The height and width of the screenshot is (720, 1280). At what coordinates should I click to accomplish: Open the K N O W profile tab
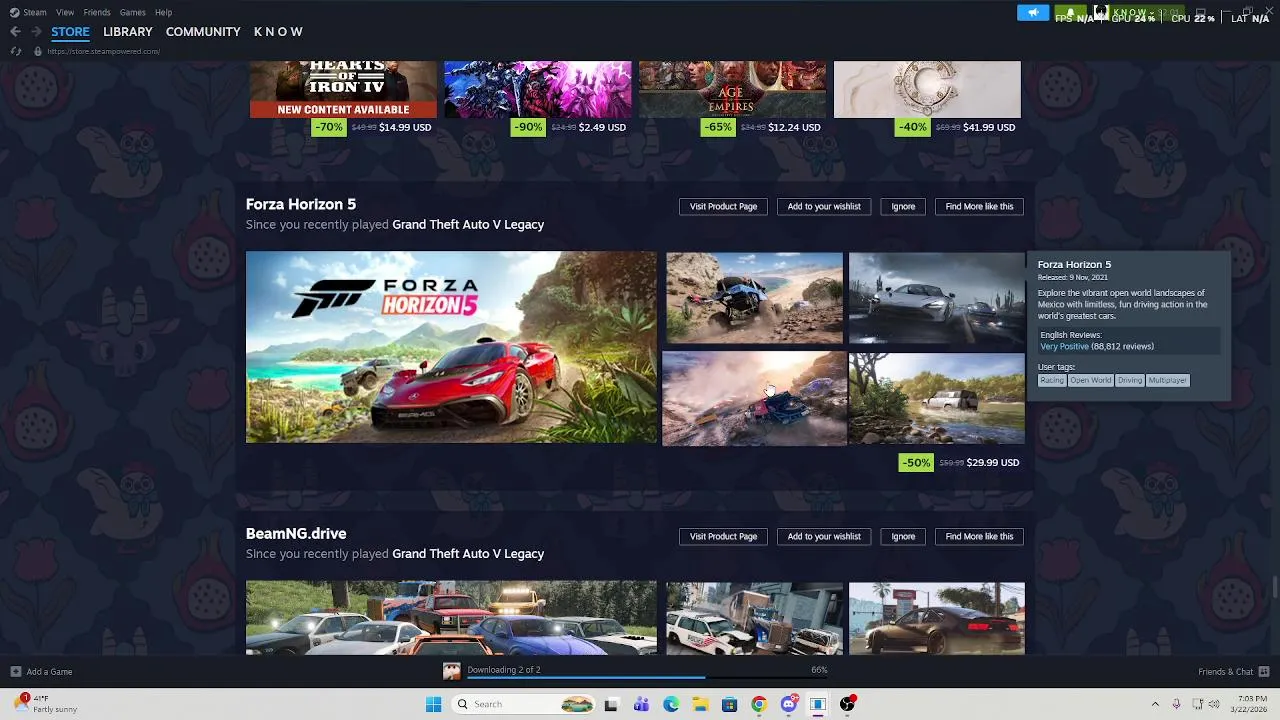[278, 32]
